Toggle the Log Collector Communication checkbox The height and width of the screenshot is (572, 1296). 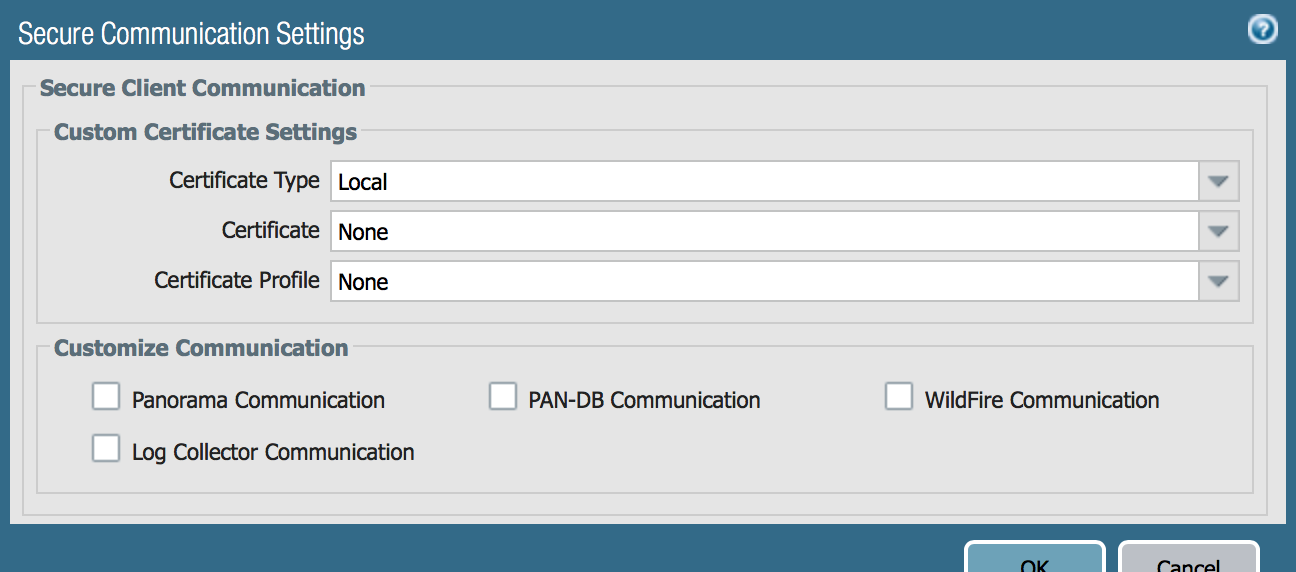[x=106, y=448]
